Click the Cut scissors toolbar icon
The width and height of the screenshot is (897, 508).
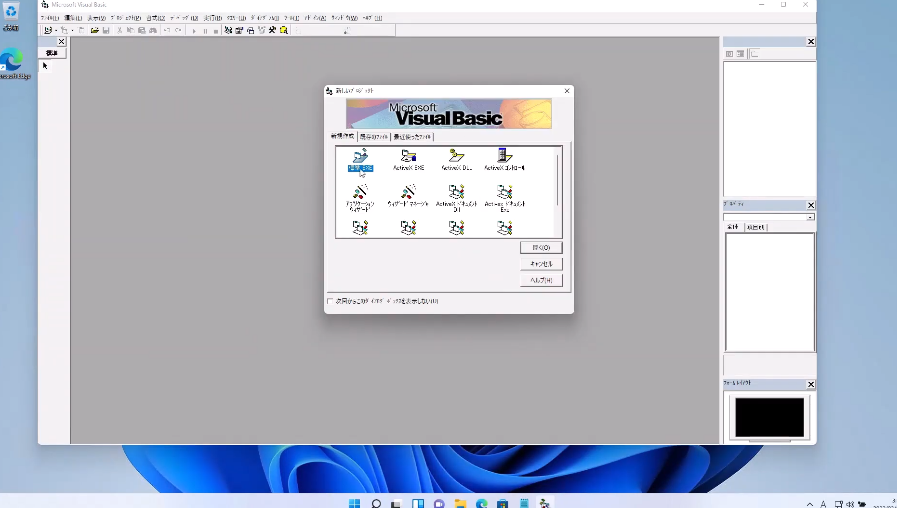click(120, 30)
